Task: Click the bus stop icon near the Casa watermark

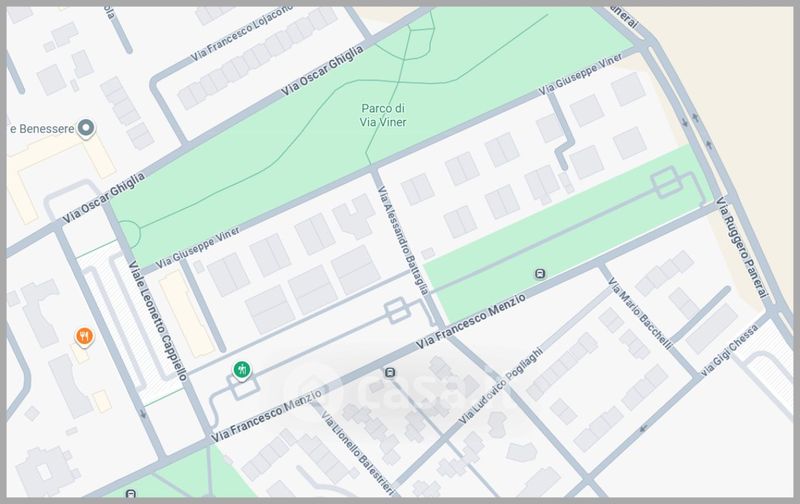Action: click(389, 374)
